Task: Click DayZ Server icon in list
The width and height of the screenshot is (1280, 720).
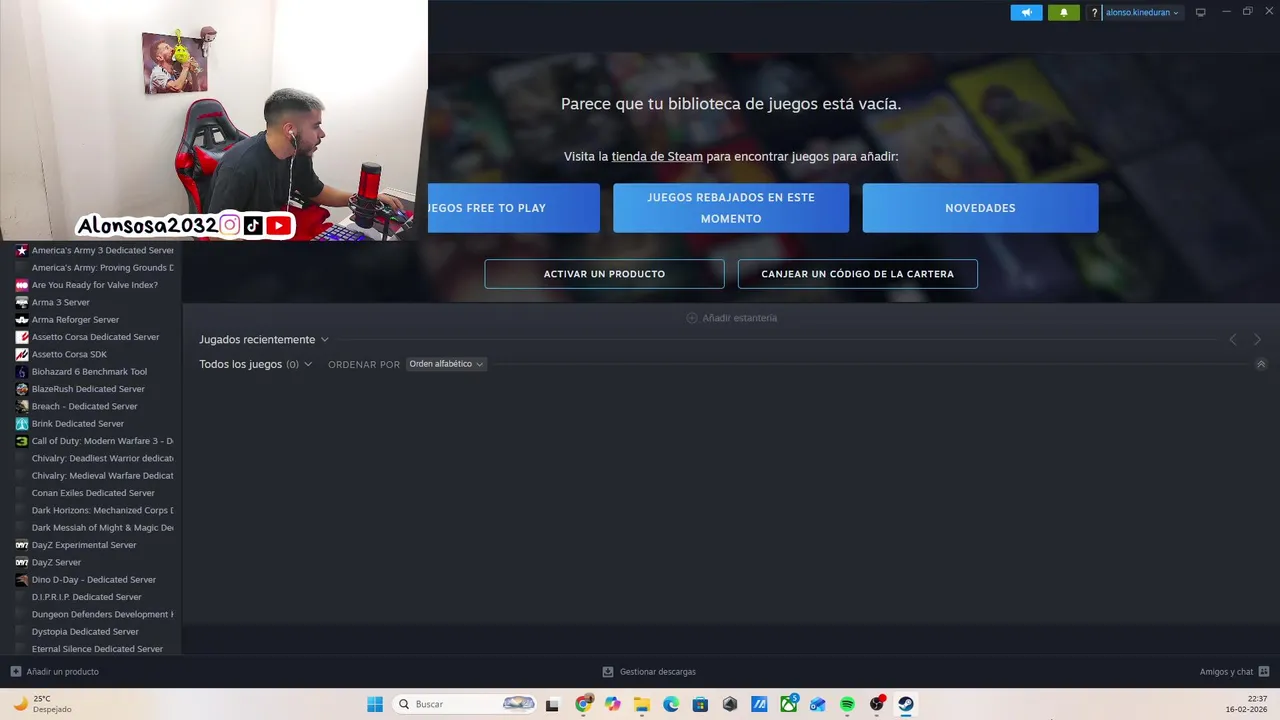Action: click(22, 562)
